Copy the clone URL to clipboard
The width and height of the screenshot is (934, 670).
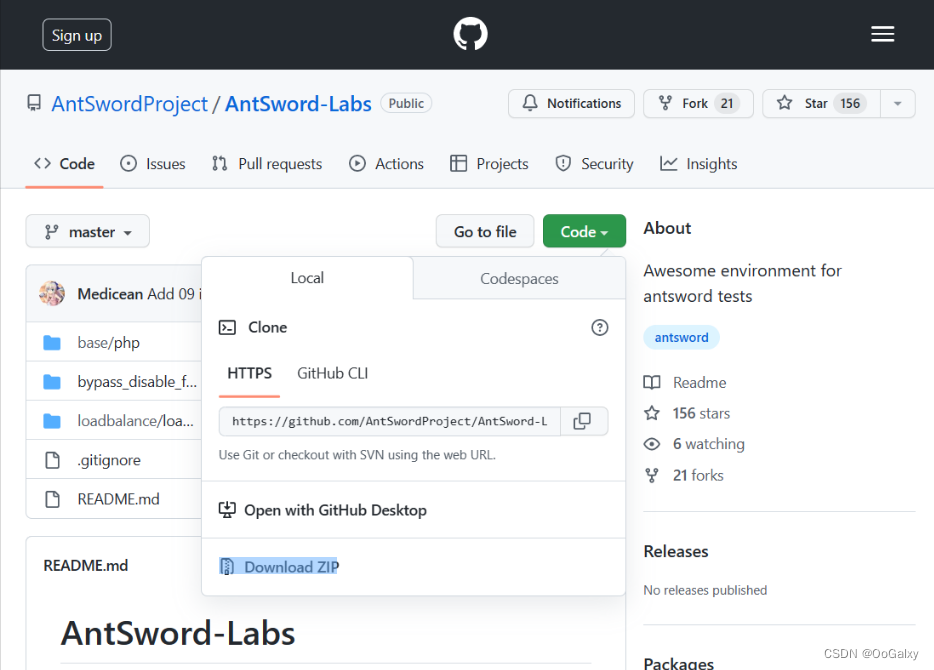[582, 422]
